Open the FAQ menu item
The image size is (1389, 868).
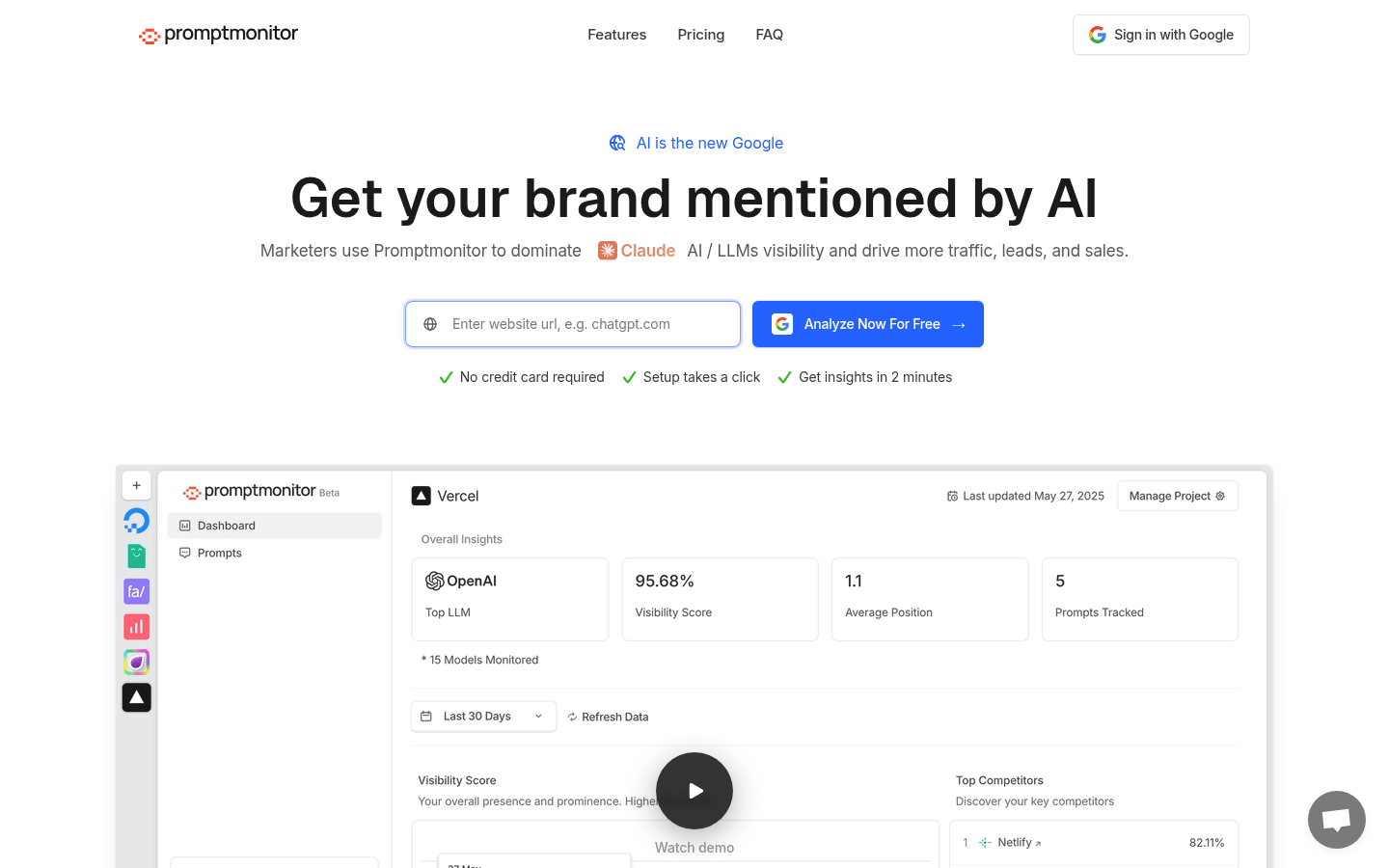(x=769, y=35)
